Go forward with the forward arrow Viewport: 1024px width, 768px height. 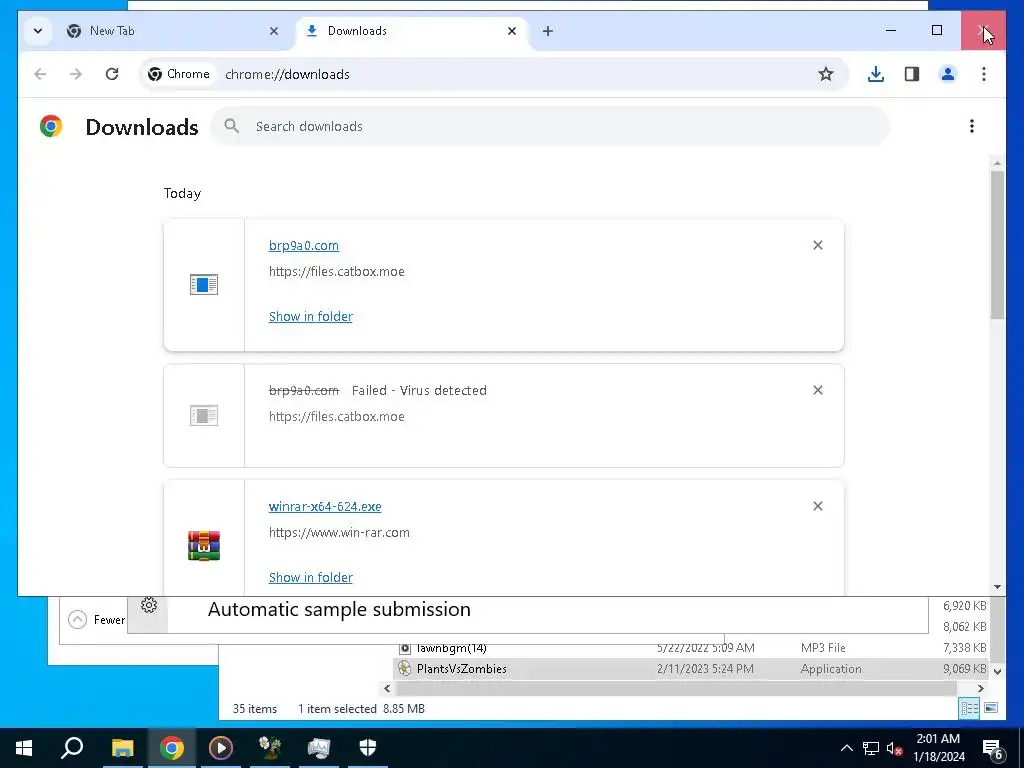76,74
